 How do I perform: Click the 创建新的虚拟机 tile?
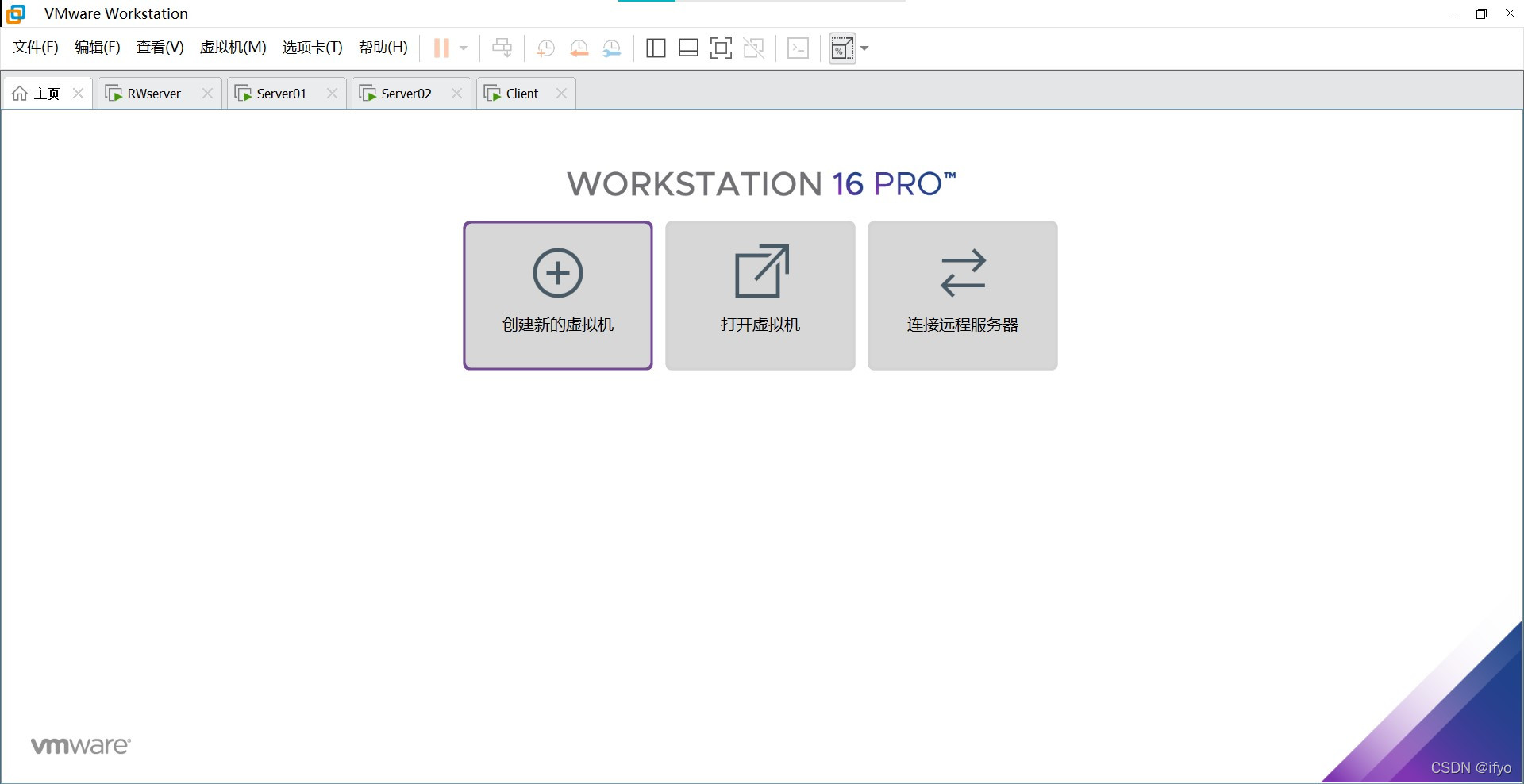tap(558, 295)
